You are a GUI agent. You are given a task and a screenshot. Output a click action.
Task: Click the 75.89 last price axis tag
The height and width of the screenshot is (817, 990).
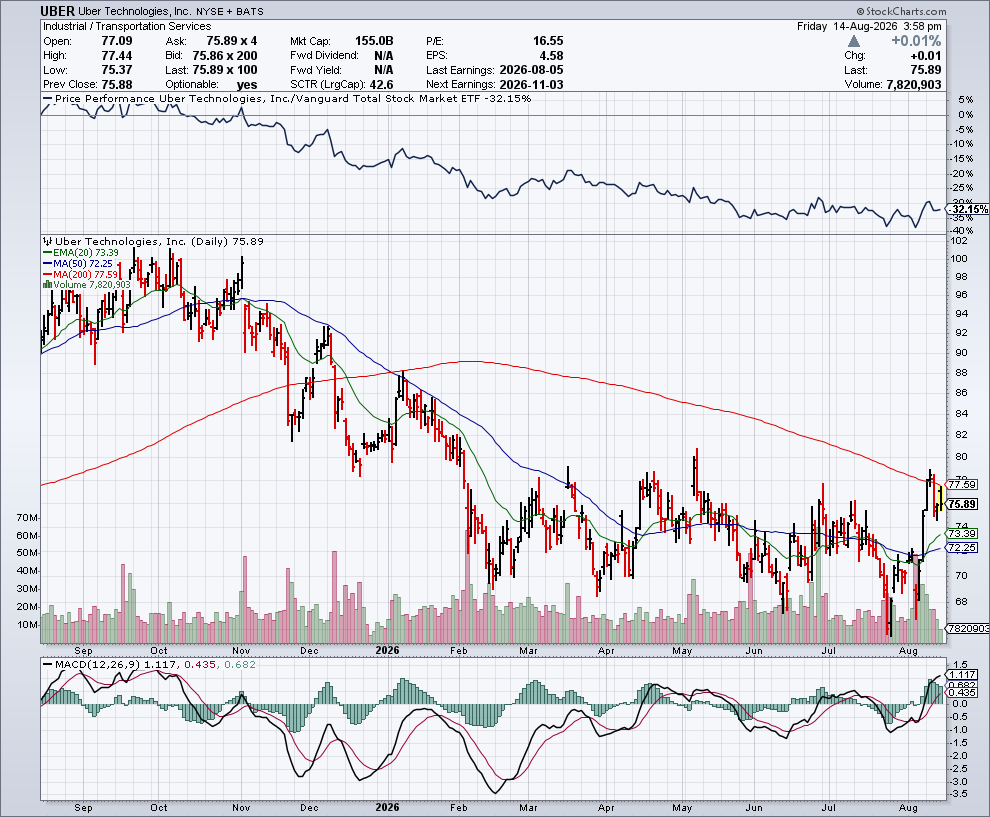962,504
